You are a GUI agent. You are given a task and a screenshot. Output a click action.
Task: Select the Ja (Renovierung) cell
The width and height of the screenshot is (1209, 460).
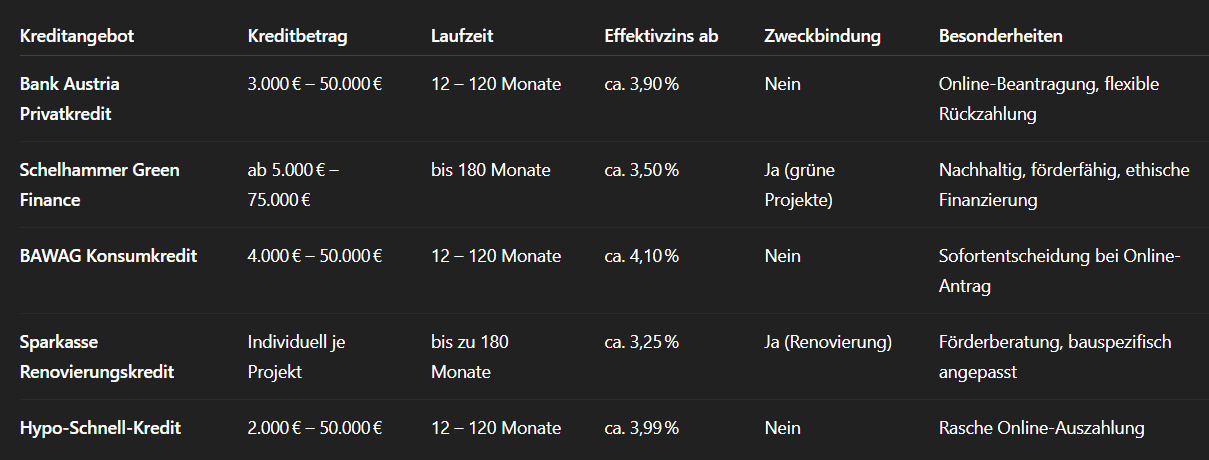point(828,342)
